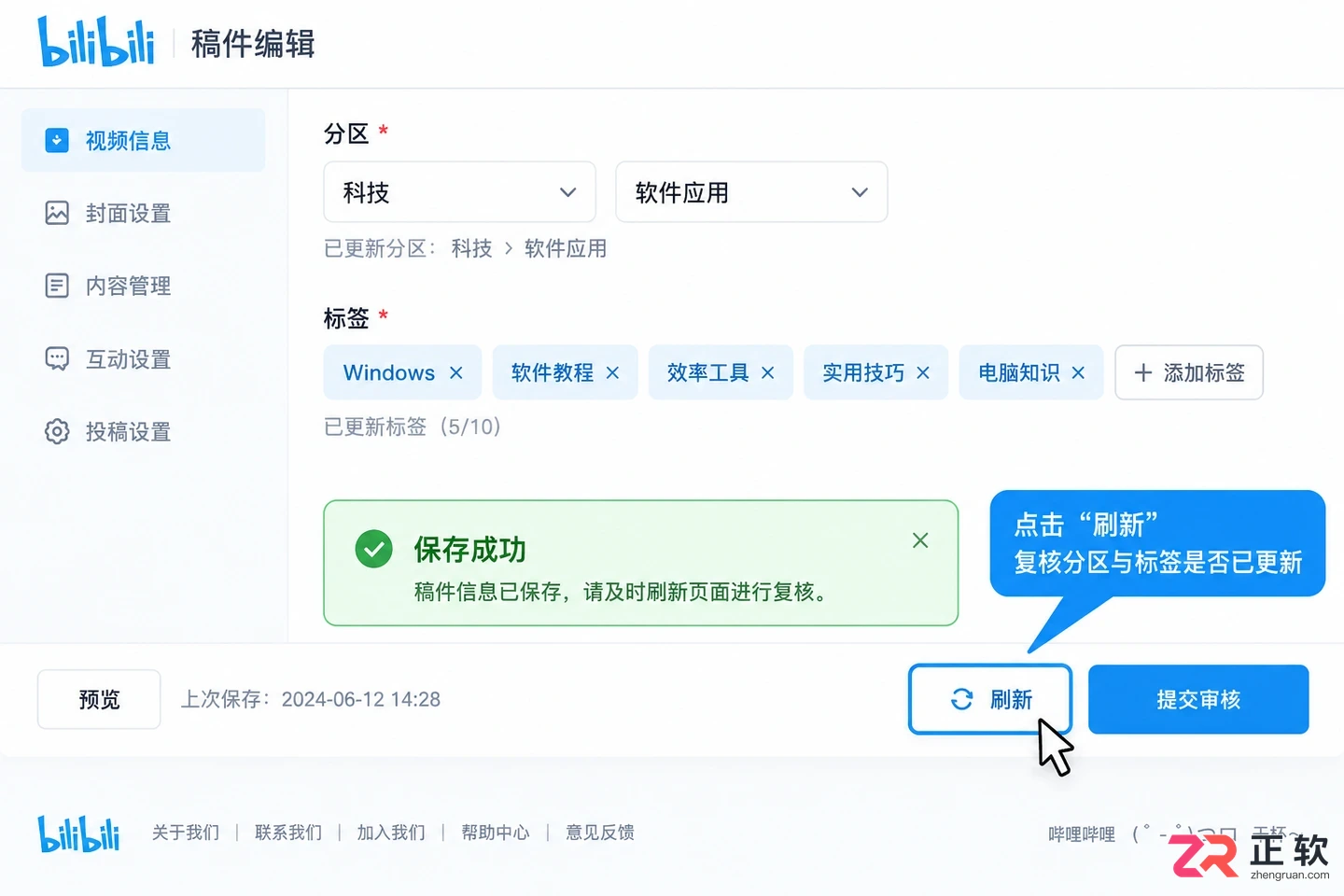This screenshot has width=1344, height=896.
Task: Click the 视频信息 download icon
Action: [x=57, y=140]
